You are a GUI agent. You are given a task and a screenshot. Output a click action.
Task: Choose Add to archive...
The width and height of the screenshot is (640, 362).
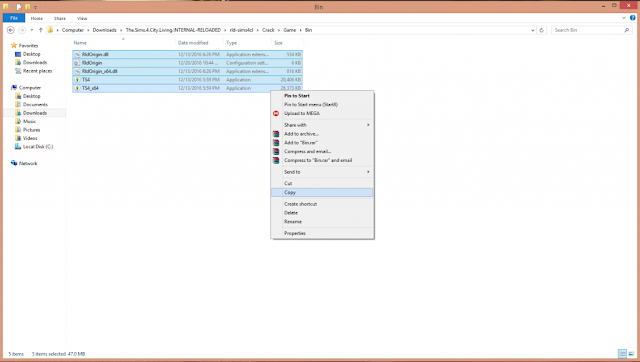click(x=322, y=134)
